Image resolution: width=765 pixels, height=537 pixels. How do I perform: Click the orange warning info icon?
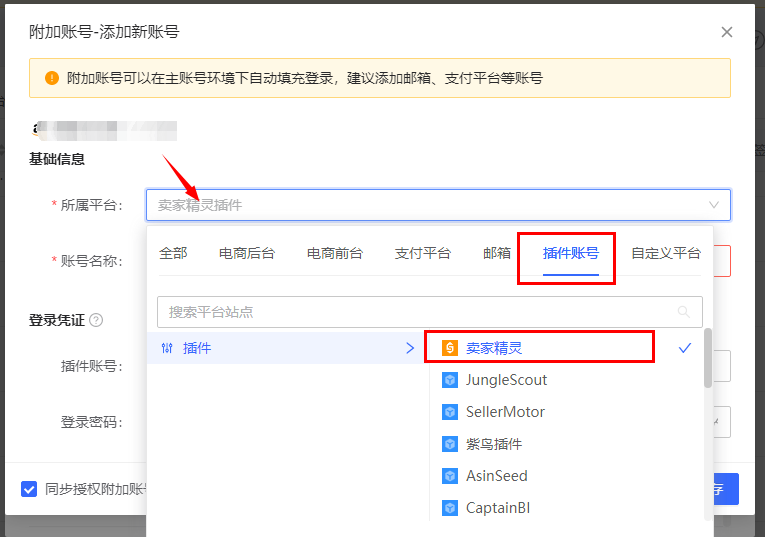pyautogui.click(x=52, y=78)
